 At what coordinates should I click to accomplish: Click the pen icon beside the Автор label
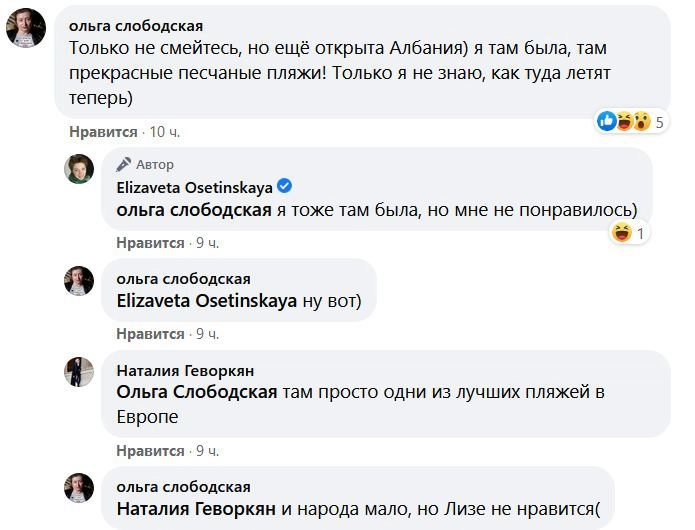124,164
